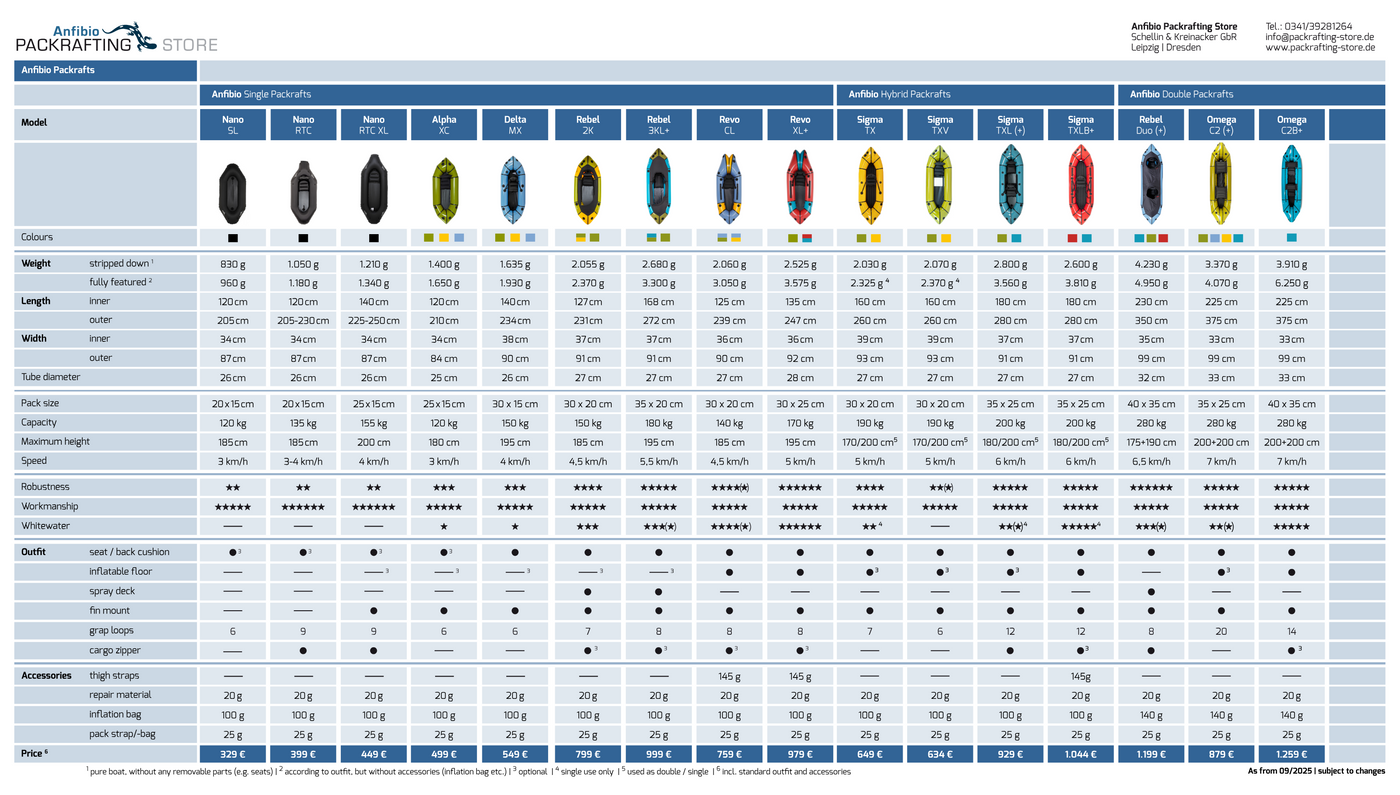Open the www.packrafting-store.de website link

point(1320,47)
